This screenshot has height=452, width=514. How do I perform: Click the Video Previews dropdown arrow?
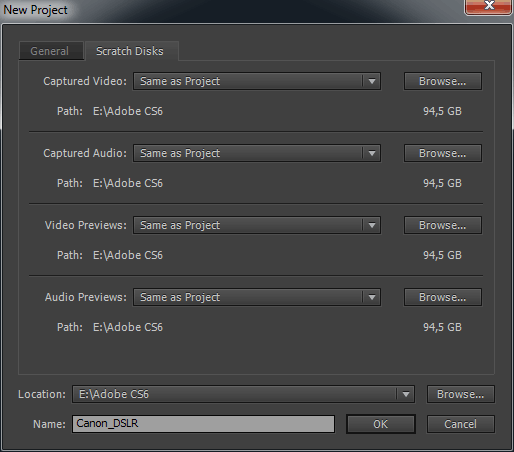click(372, 225)
